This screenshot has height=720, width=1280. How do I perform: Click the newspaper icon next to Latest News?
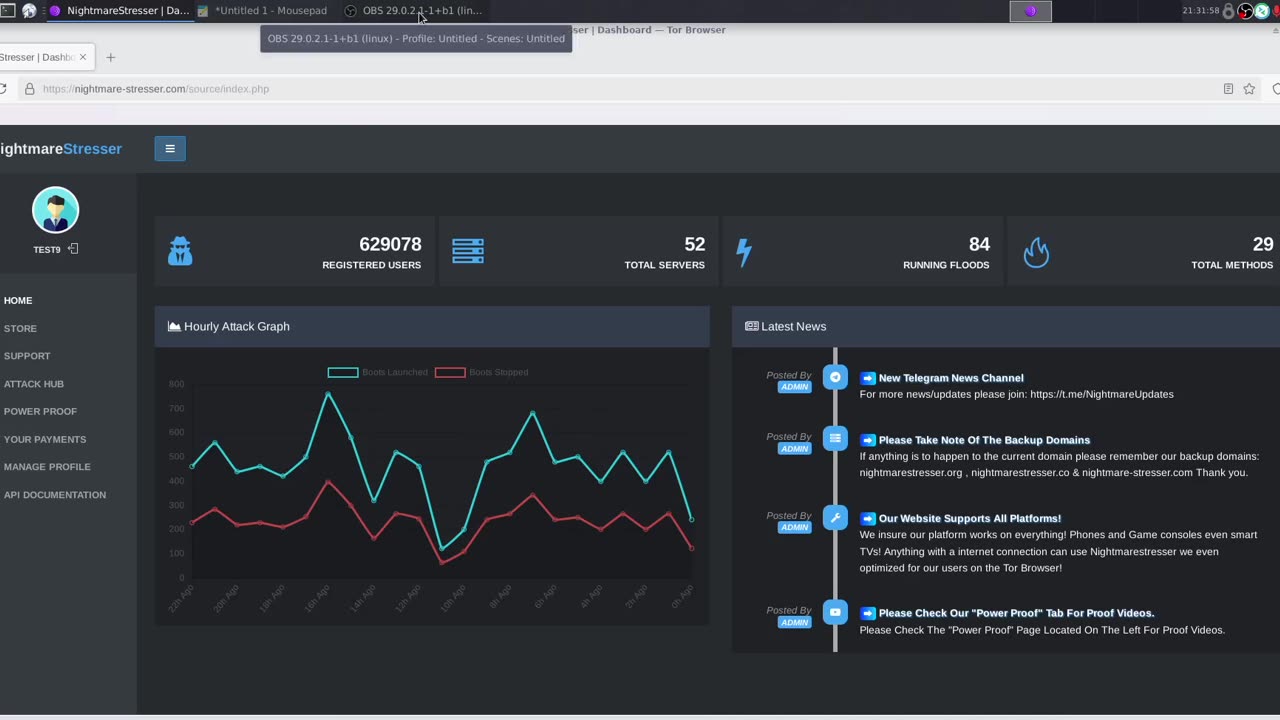tap(752, 326)
